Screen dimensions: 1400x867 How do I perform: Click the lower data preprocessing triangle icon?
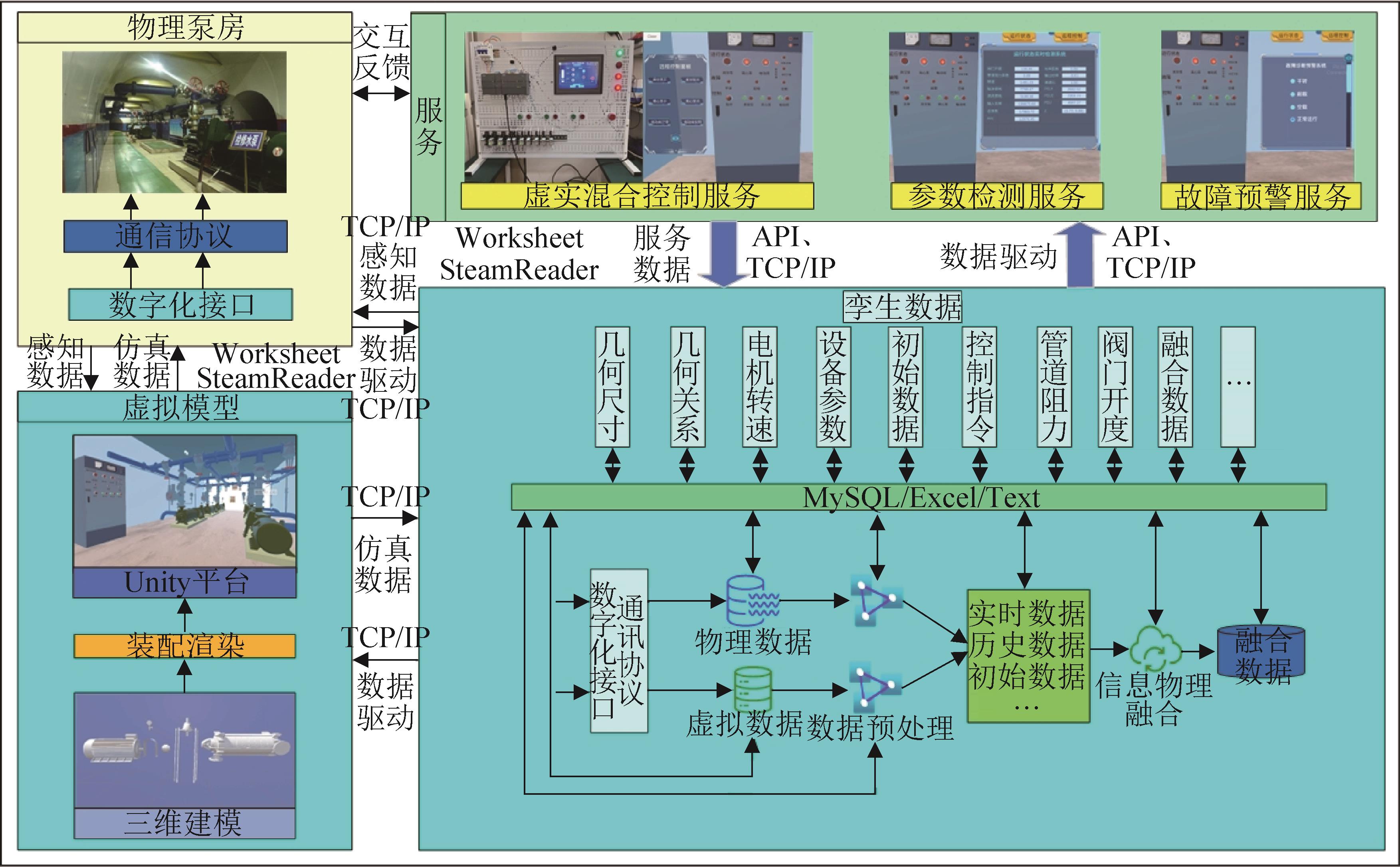point(875,687)
